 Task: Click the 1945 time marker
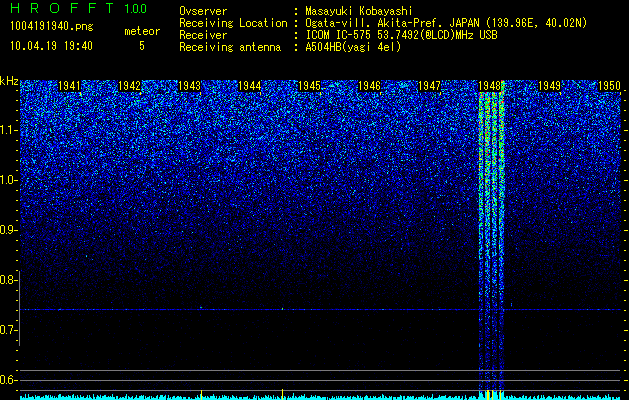310,86
